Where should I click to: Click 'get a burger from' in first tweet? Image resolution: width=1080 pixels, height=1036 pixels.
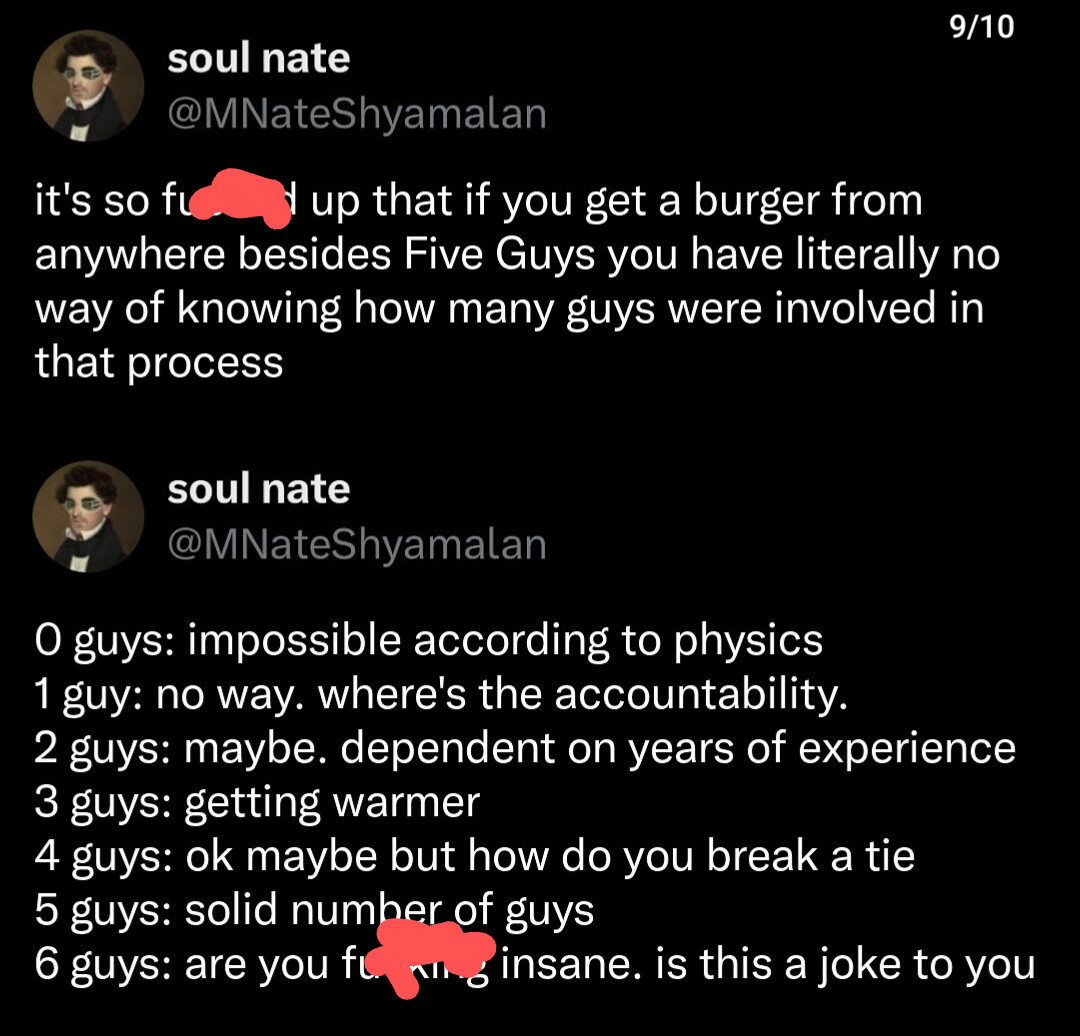[754, 200]
